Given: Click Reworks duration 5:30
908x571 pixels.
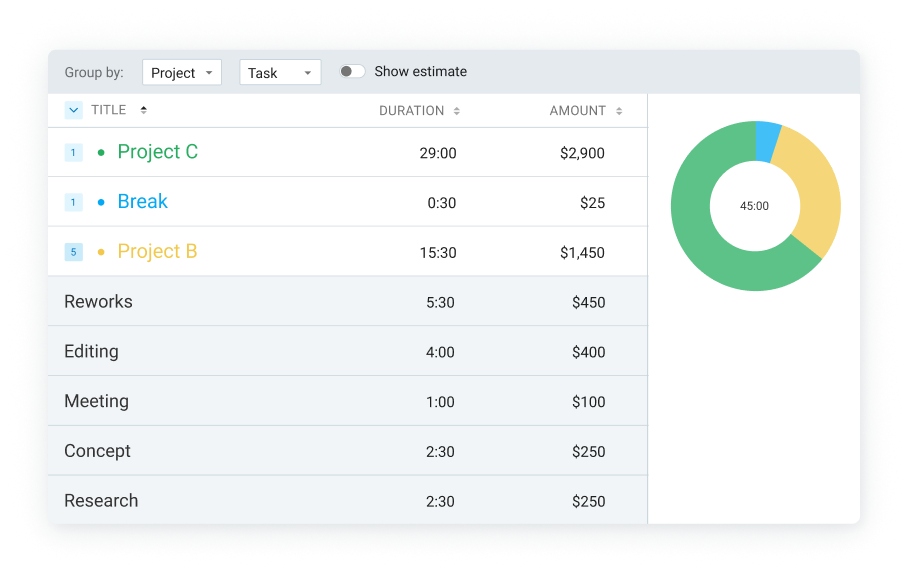Looking at the screenshot, I should tap(440, 302).
